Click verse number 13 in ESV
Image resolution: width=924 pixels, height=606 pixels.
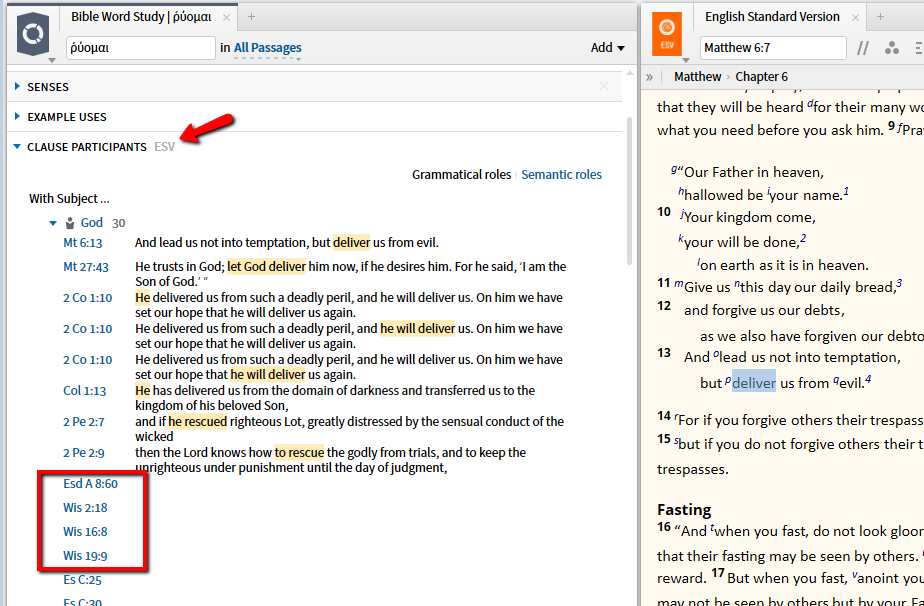(664, 353)
